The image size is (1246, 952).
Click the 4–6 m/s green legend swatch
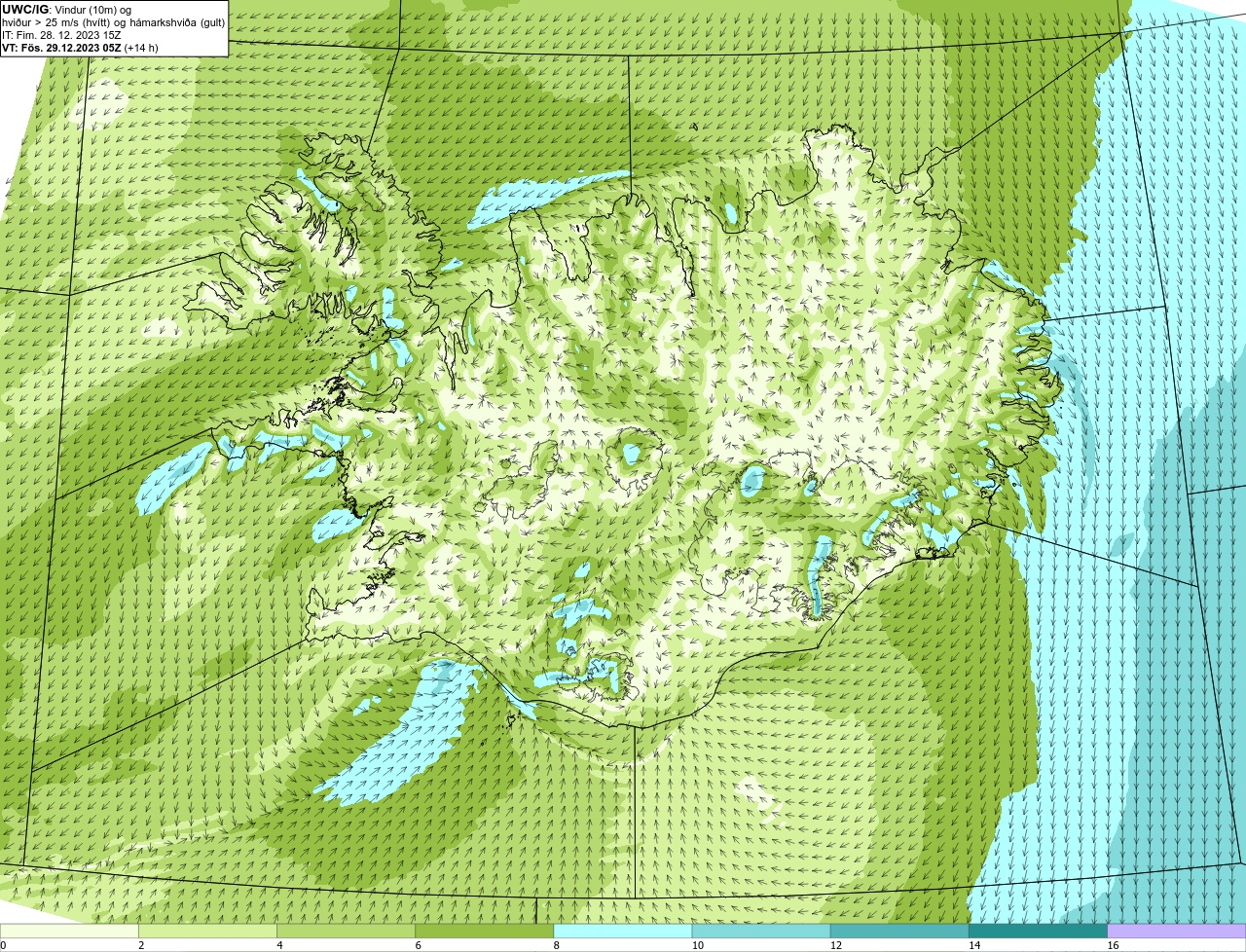[347, 931]
